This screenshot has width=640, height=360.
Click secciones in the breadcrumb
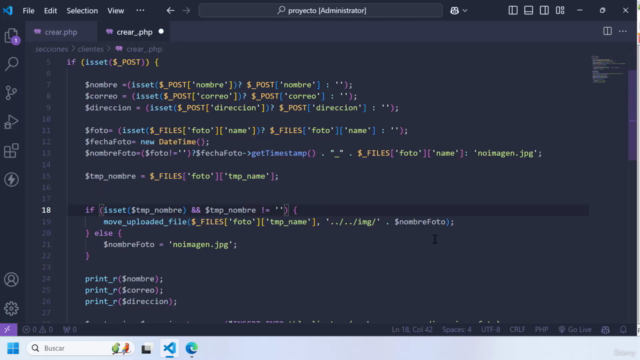tap(51, 49)
